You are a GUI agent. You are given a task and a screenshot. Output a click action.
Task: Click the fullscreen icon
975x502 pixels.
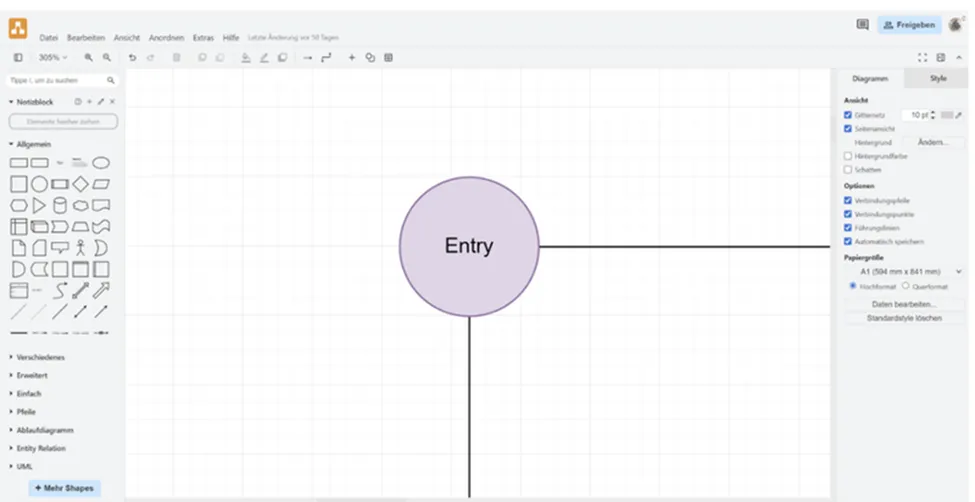923,57
